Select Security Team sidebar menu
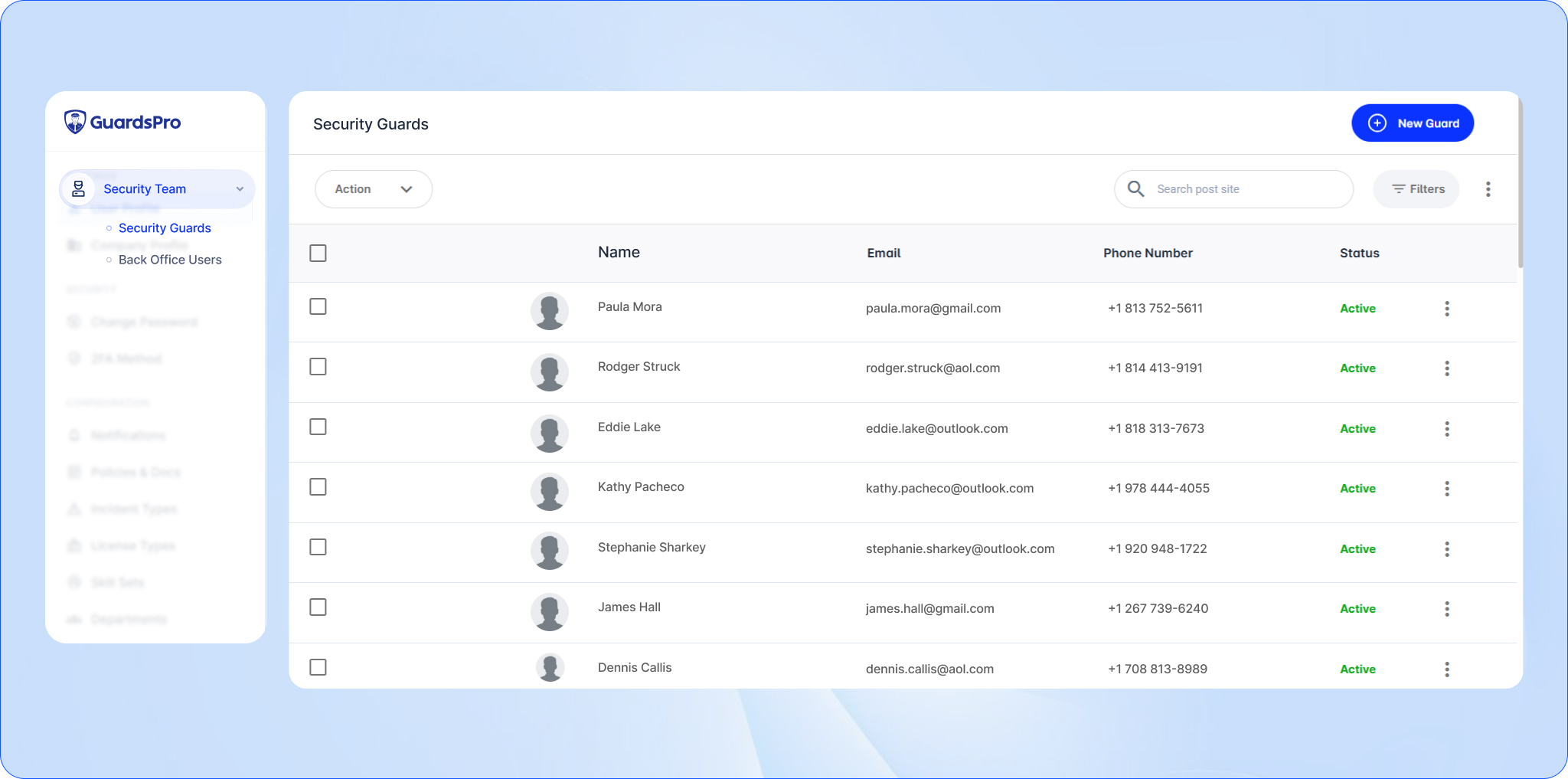 [x=157, y=189]
